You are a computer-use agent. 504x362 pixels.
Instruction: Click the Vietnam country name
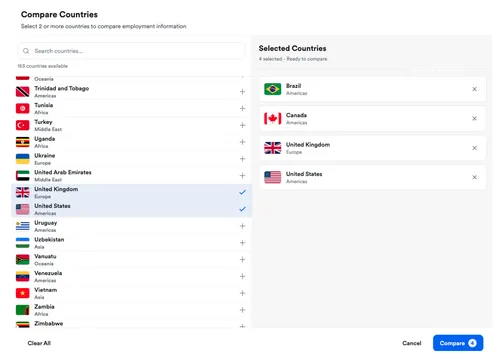point(46,290)
